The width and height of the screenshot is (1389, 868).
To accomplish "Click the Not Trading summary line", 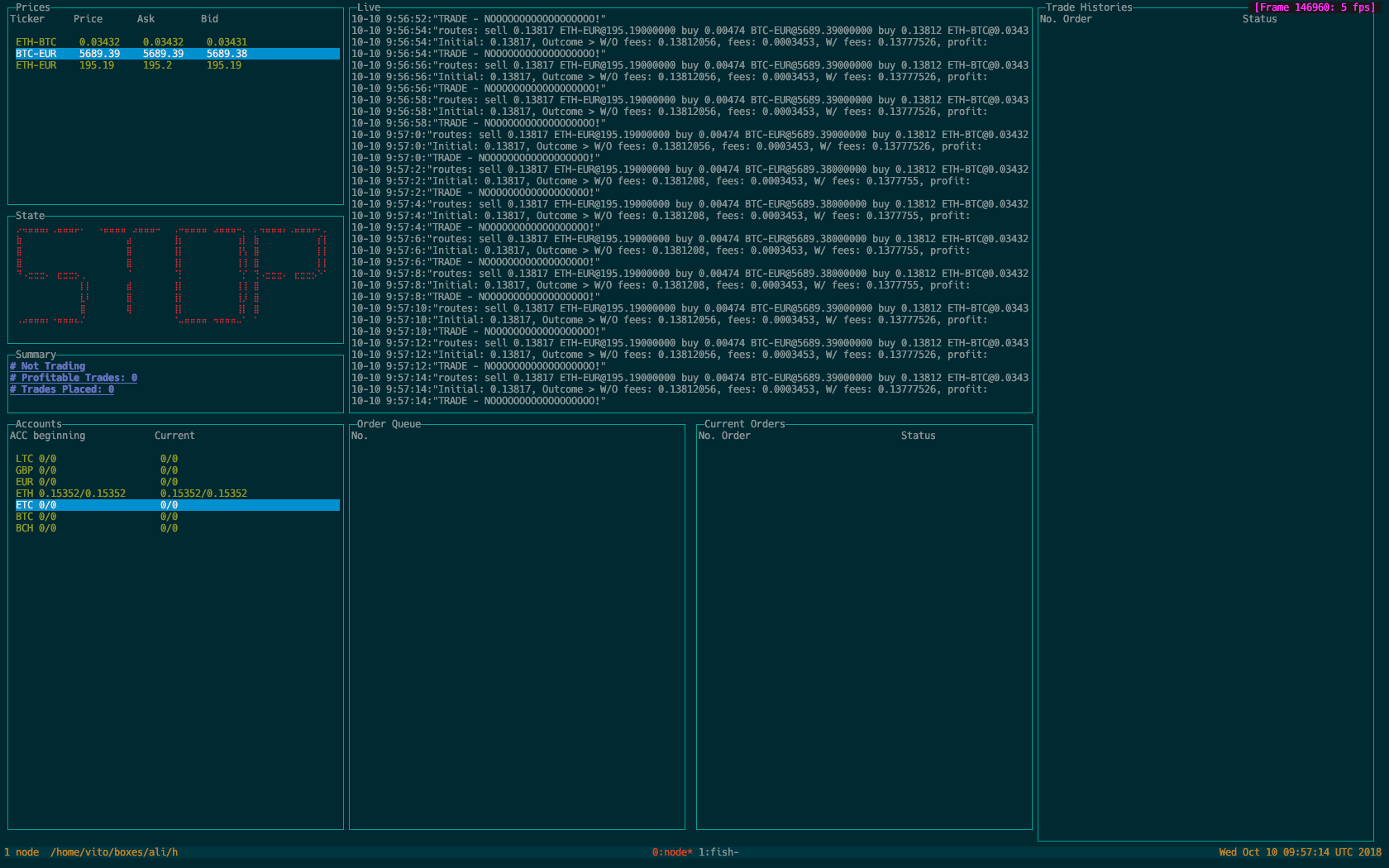I will [48, 366].
